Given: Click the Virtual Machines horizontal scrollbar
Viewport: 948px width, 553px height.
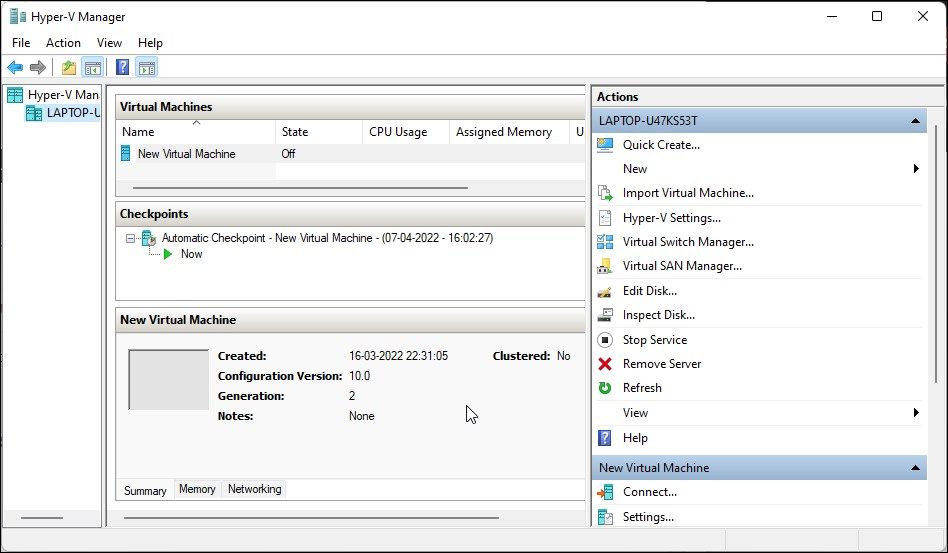Looking at the screenshot, I should [300, 188].
